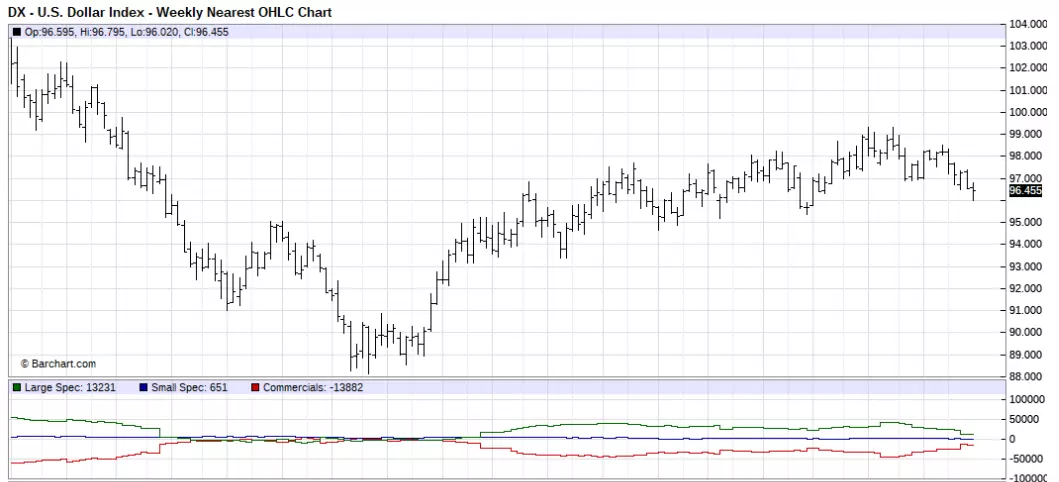Screen dimensions: 1059x482
Task: Click the highlighted 96.455 price label
Action: point(1025,190)
